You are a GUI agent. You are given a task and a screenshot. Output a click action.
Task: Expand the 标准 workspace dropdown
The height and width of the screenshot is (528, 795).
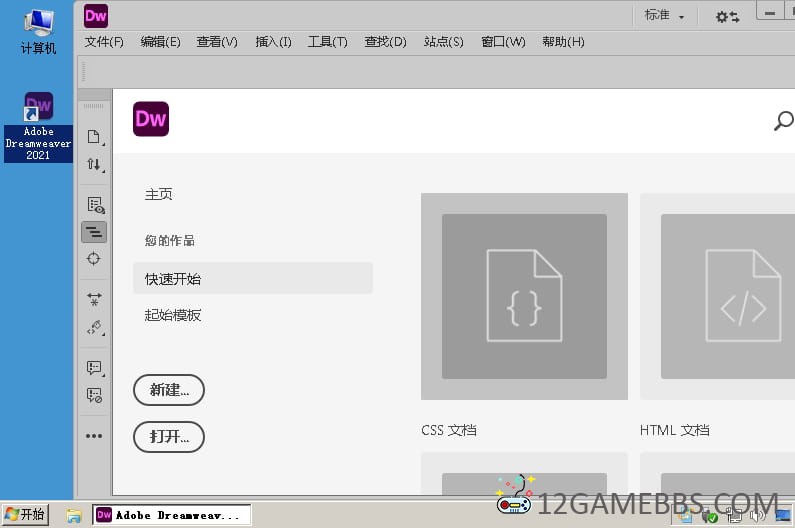pos(664,16)
